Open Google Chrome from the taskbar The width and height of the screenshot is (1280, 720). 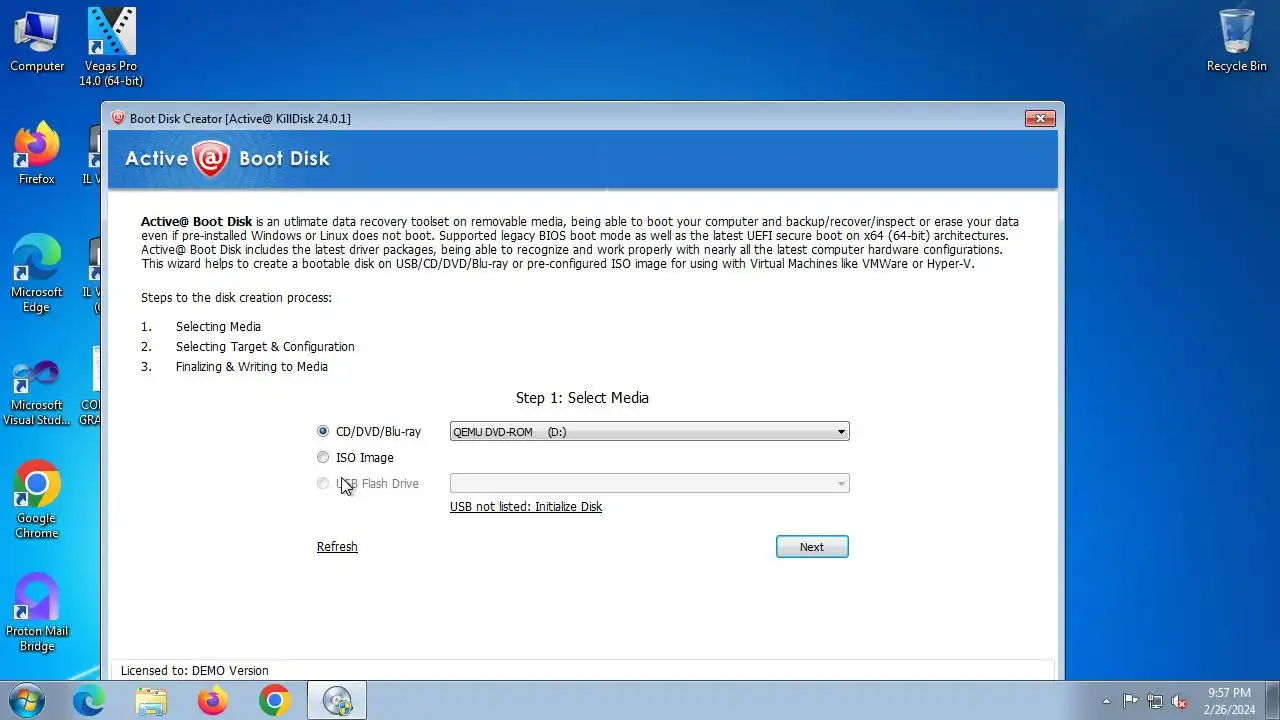[275, 701]
